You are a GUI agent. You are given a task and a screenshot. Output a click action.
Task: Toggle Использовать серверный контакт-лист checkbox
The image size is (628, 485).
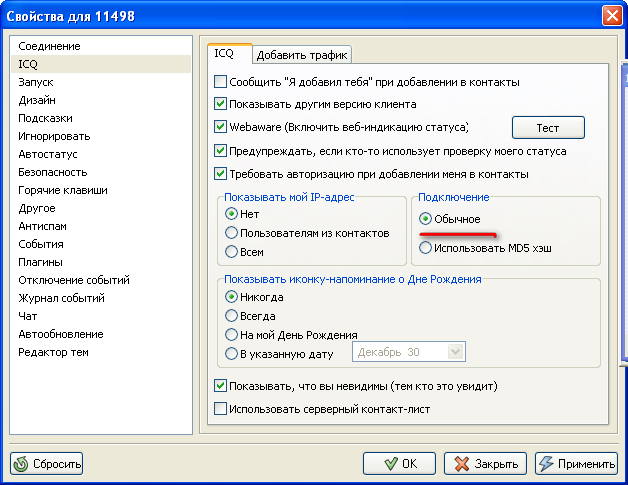(x=221, y=408)
